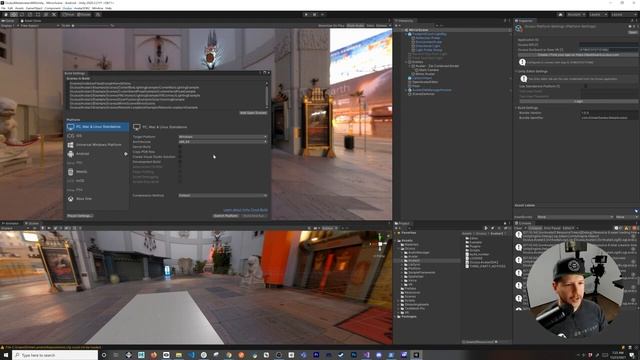The image size is (640, 360).
Task: Open the Layers dropdown
Action: click(x=597, y=14)
